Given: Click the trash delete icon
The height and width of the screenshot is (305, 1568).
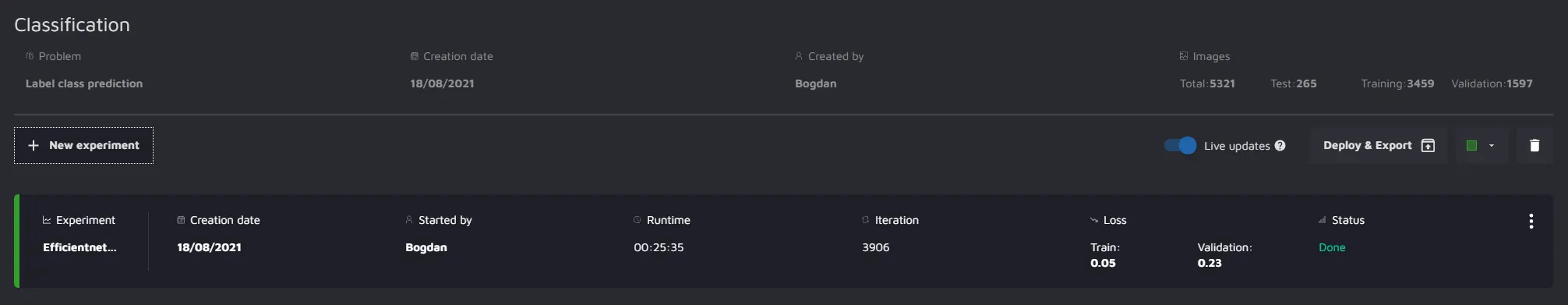Looking at the screenshot, I should 1534,145.
